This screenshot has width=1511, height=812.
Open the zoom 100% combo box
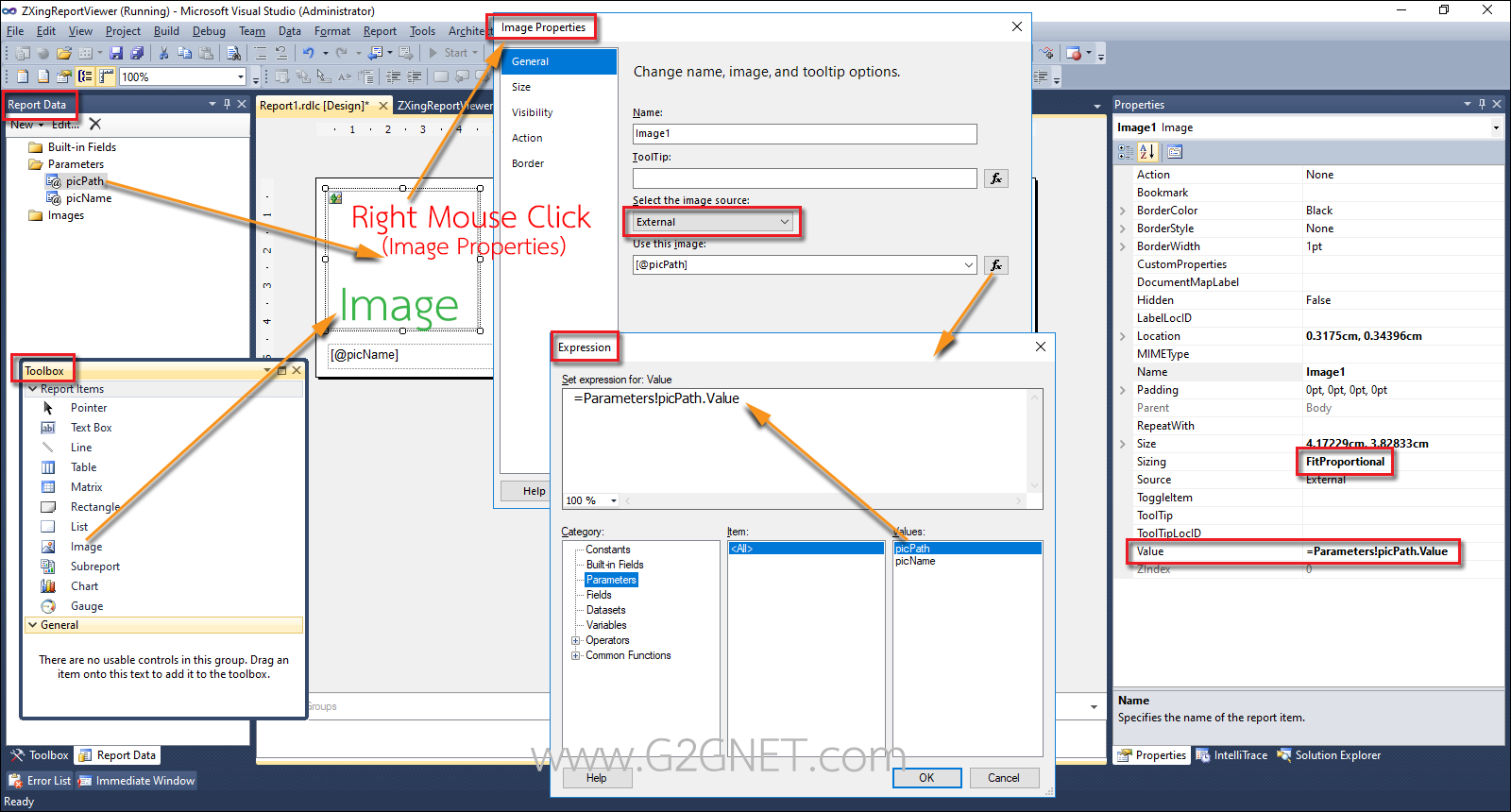[182, 76]
